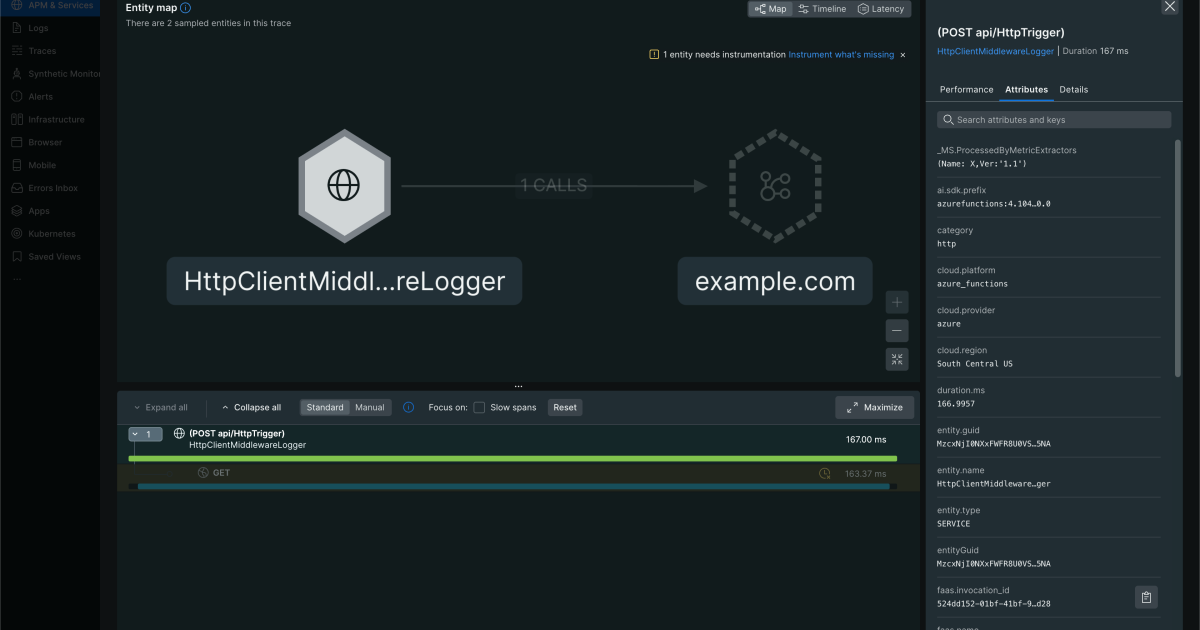Click Expand all above the waterfall
The height and width of the screenshot is (630, 1200).
click(161, 407)
